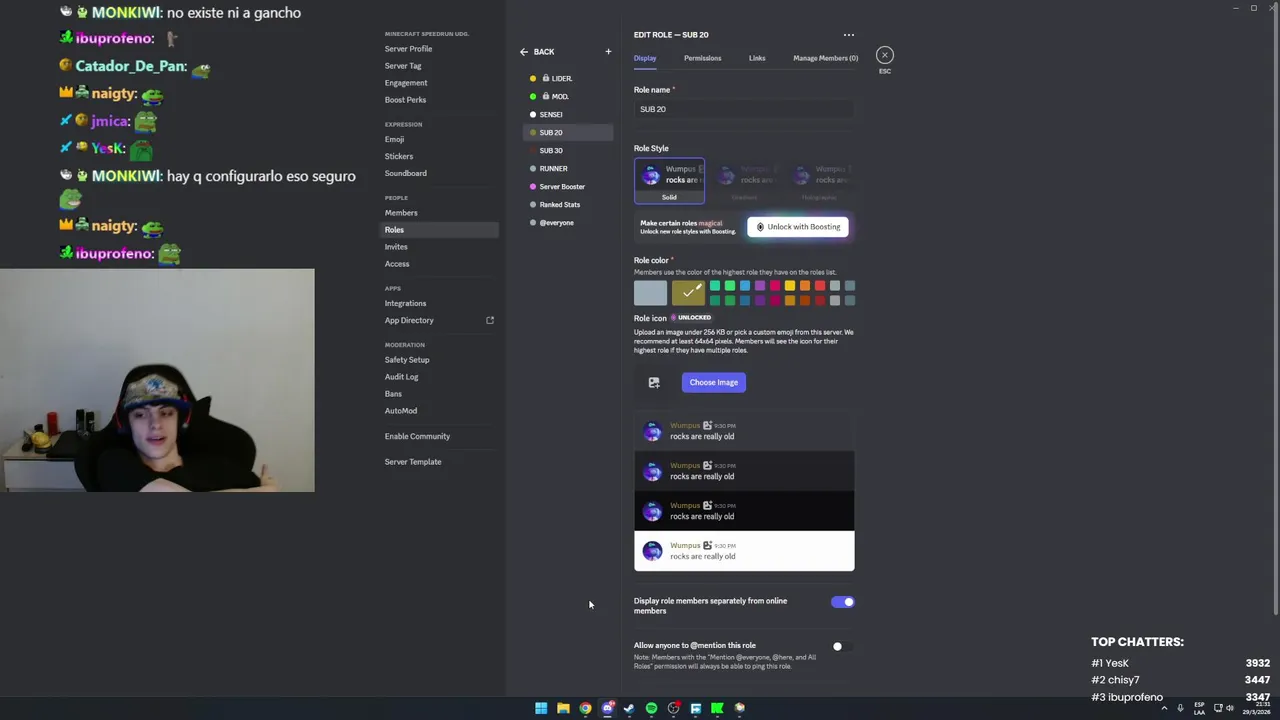Open external link icon next to App Directory
This screenshot has width=1280, height=720.
point(490,320)
